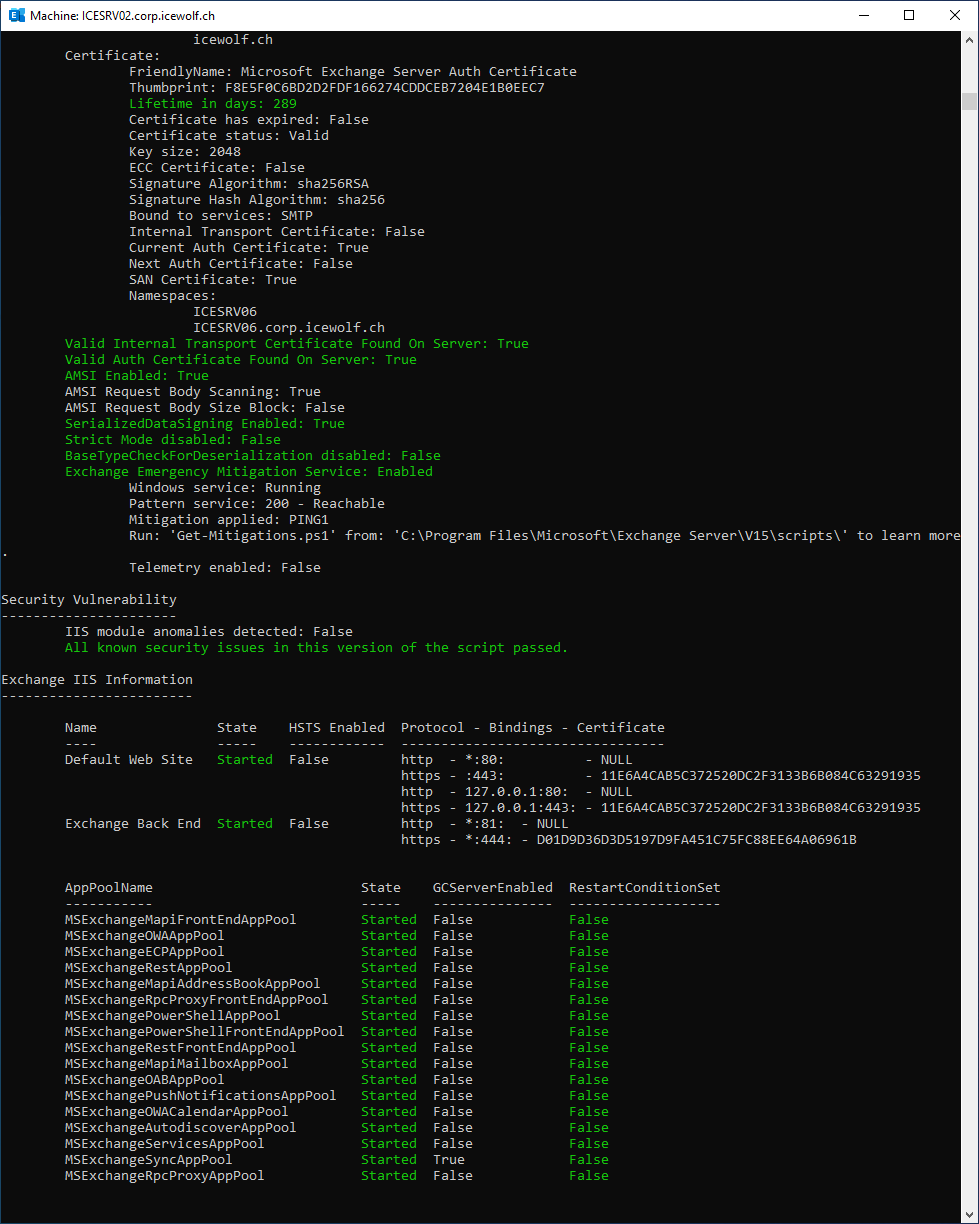Click the MSExchangeOWAAppPool entry
The width and height of the screenshot is (979, 1224).
tap(144, 936)
